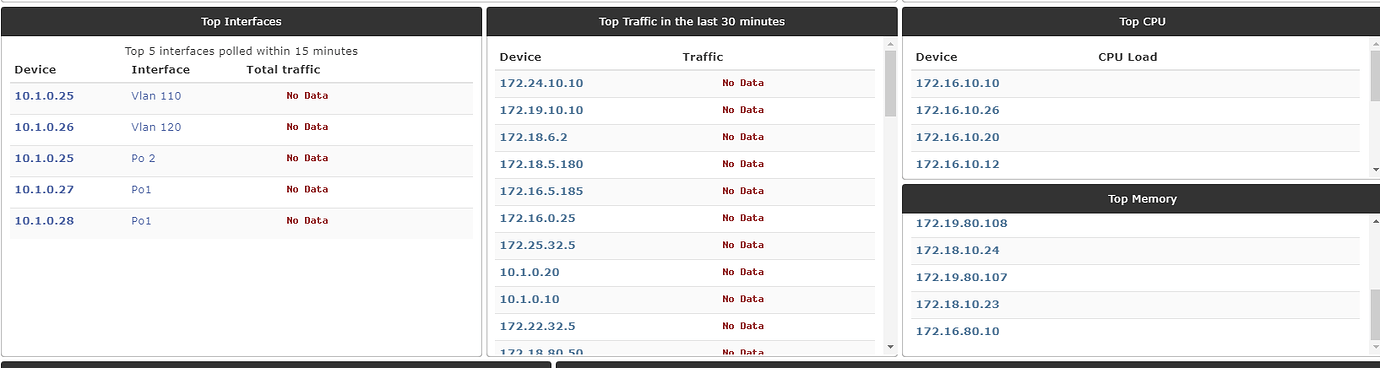Open device 172.18.6.2 traffic entry

tap(533, 137)
